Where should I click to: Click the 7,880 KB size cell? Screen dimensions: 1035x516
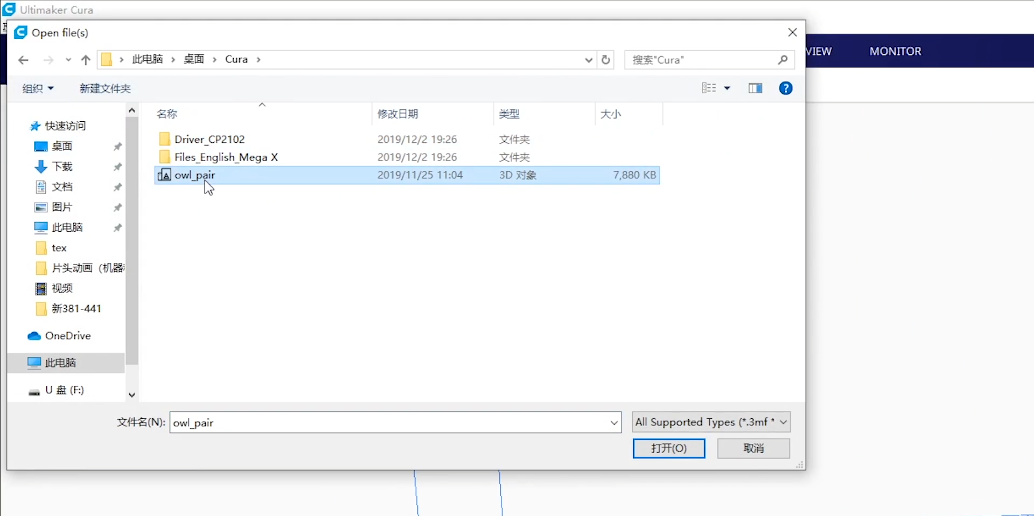tap(634, 176)
